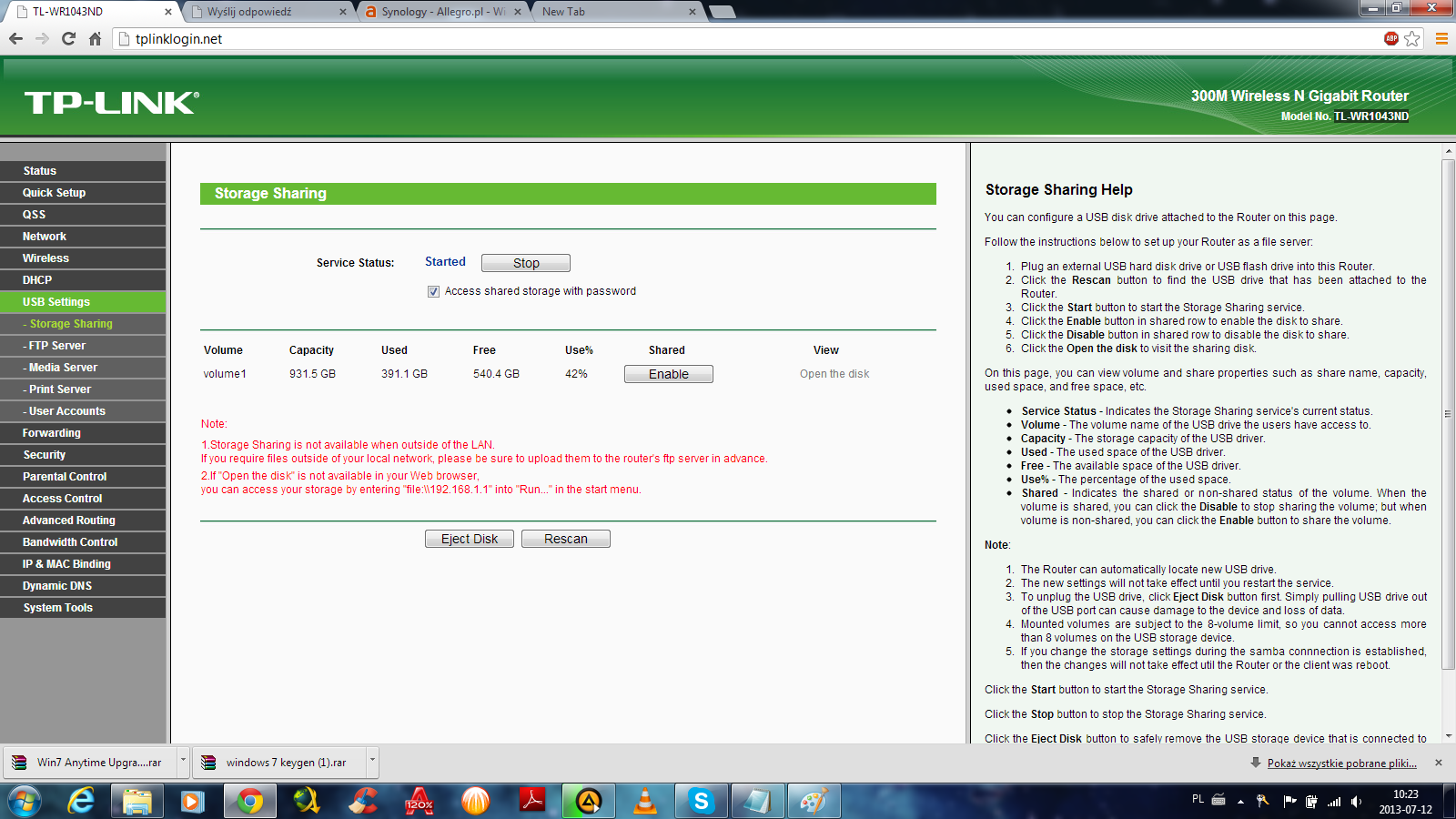
Task: Open the FTP Server menu item
Action: pos(56,346)
